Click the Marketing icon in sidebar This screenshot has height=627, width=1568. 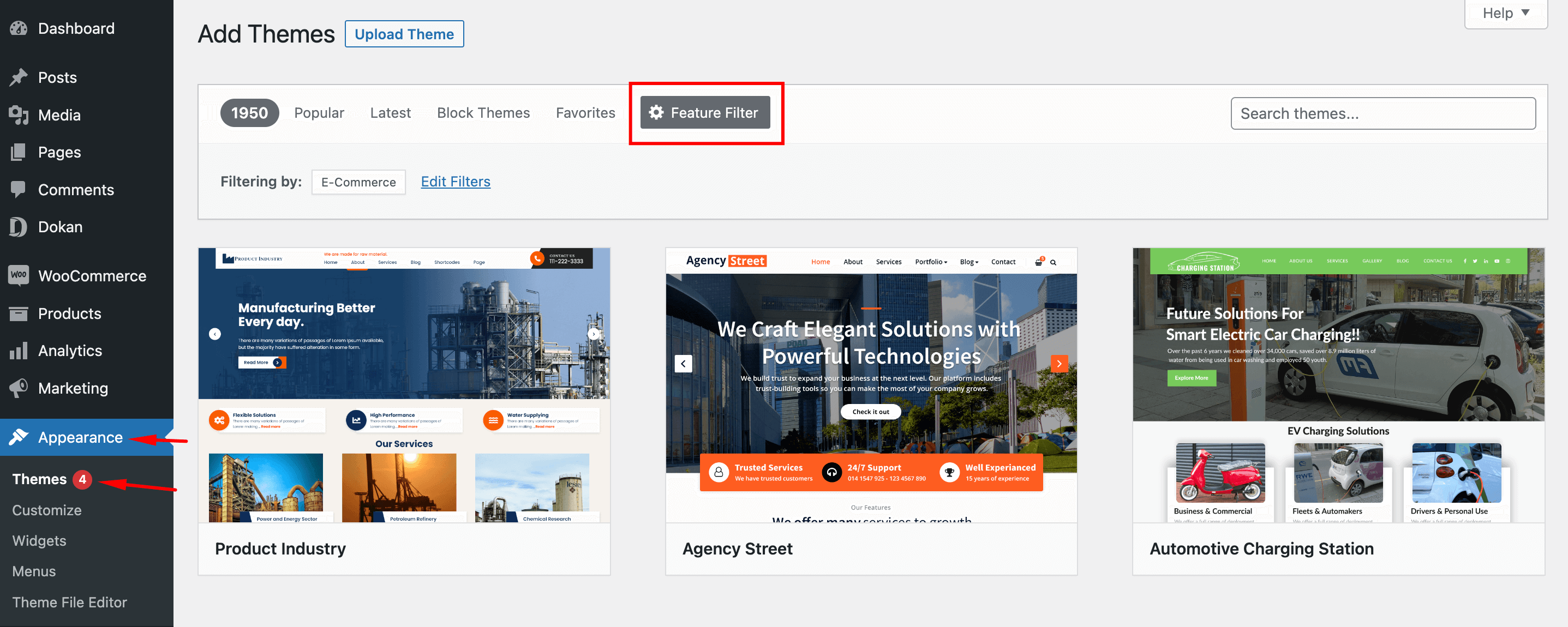(17, 390)
